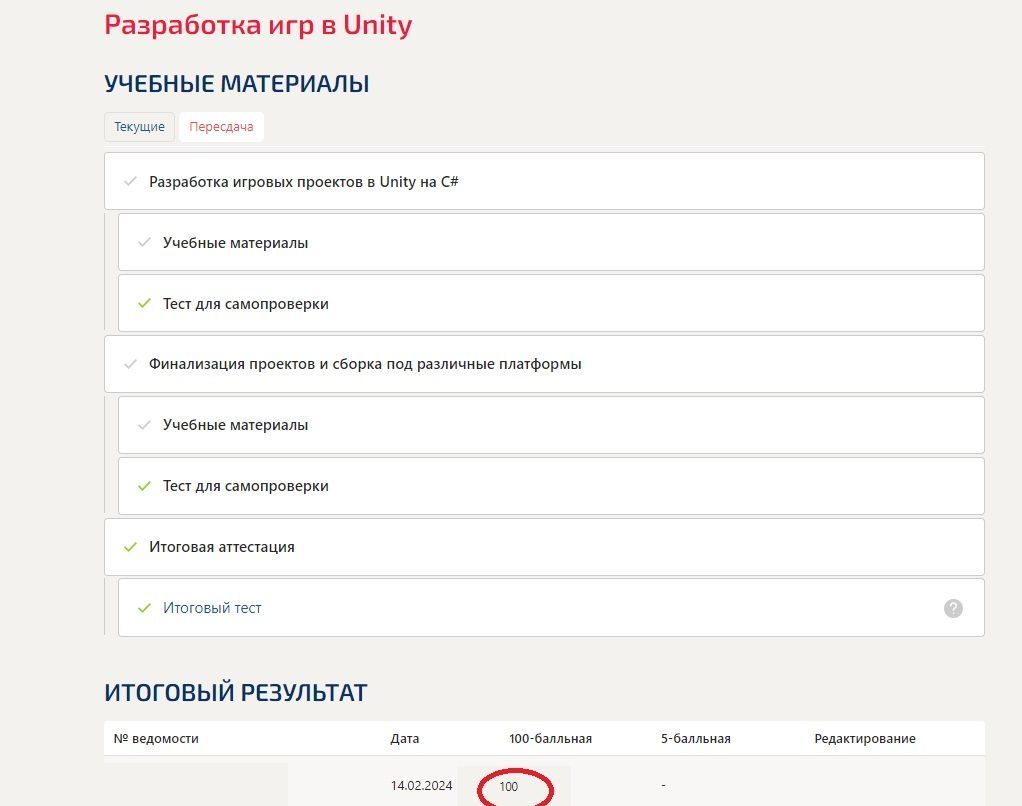
Task: Click the circled 100 score value
Action: 508,786
